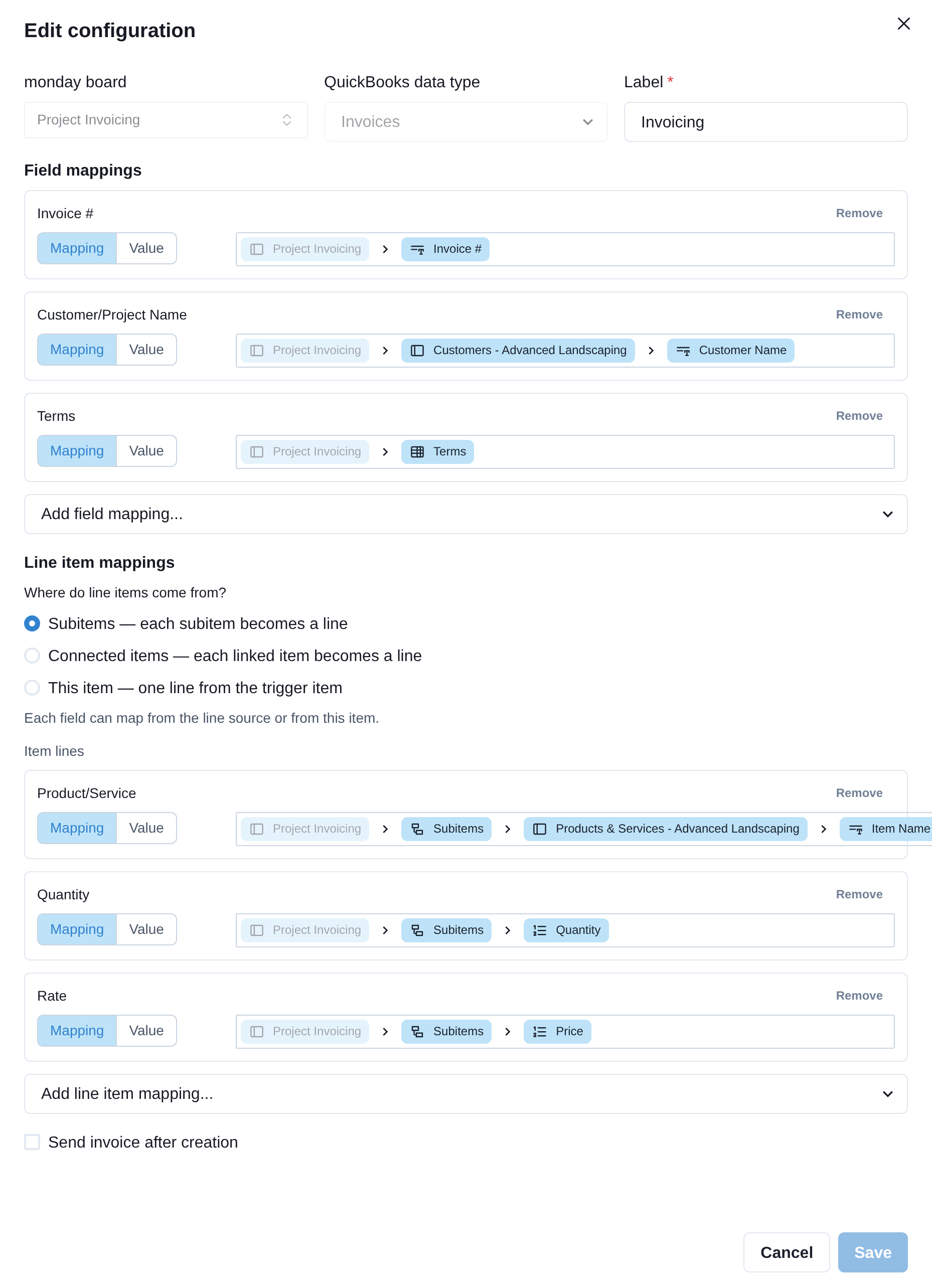Edit the Label input field
Viewport: 932px width, 1288px height.
[x=765, y=121]
